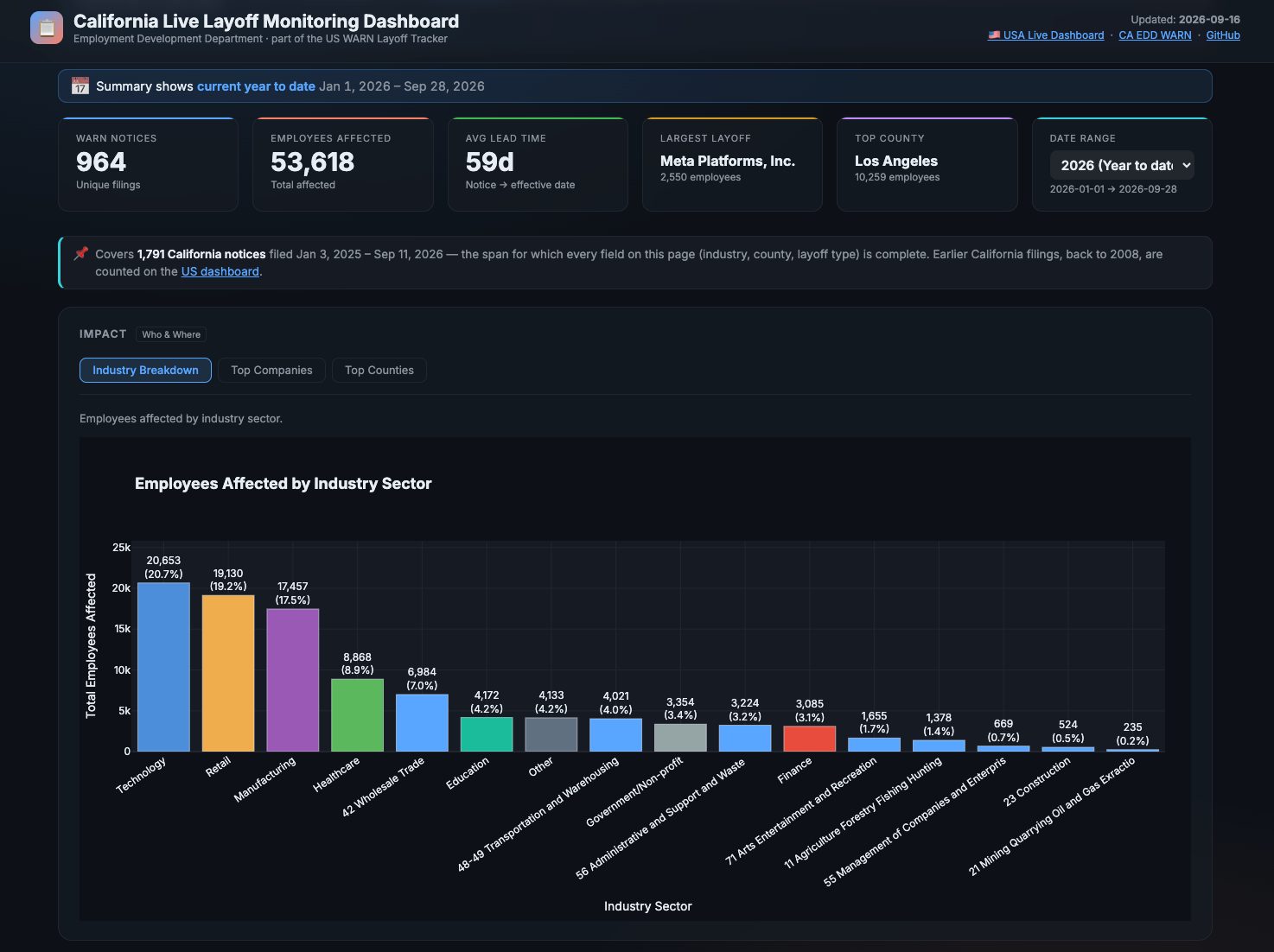Screen dimensions: 1274x952
Task: Click the gray Other bar
Action: pos(551,734)
